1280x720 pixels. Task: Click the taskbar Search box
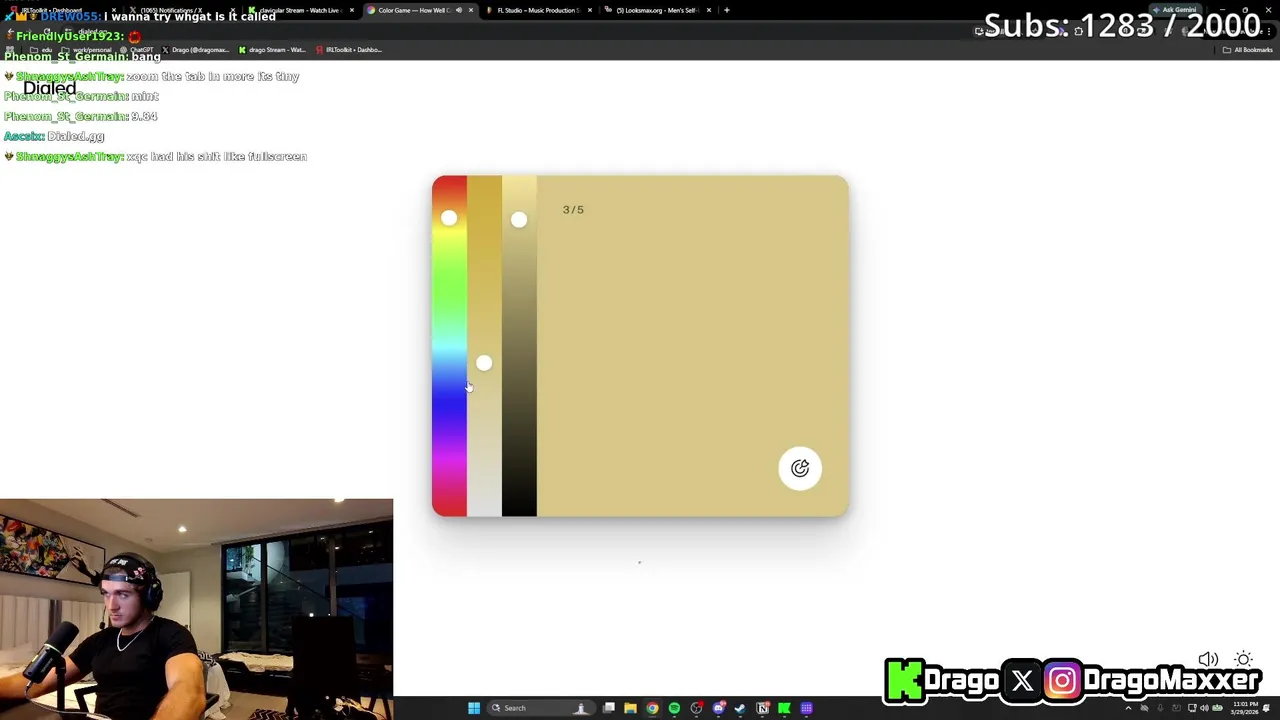click(x=539, y=708)
